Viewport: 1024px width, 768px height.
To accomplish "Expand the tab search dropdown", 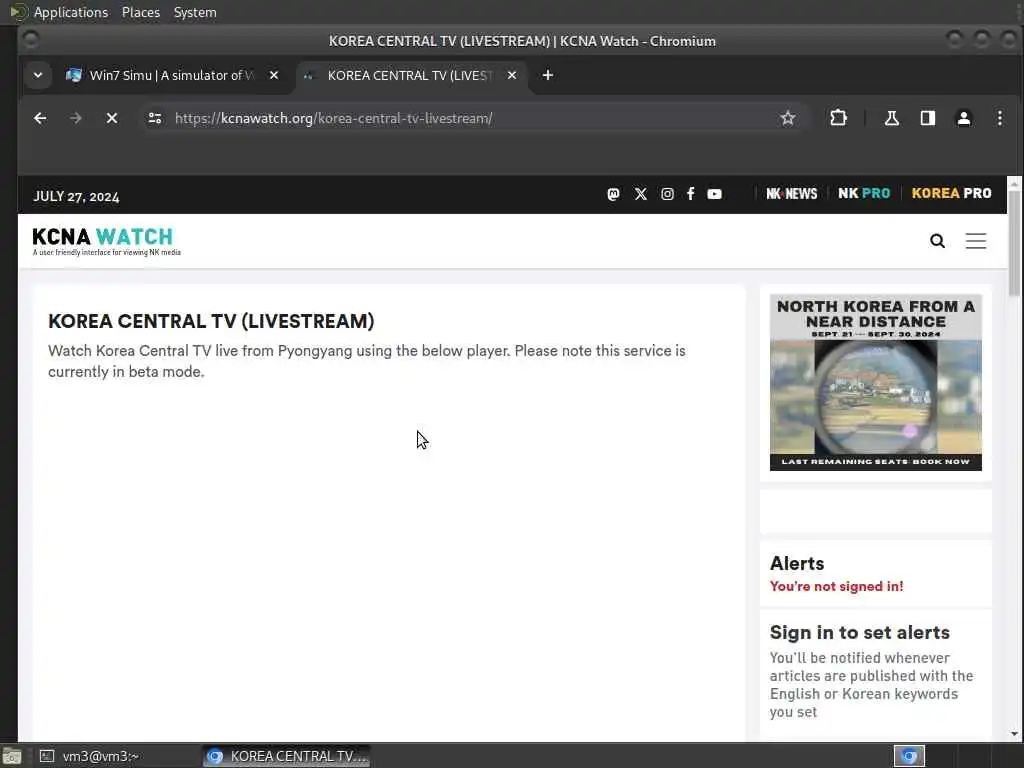I will (x=38, y=75).
